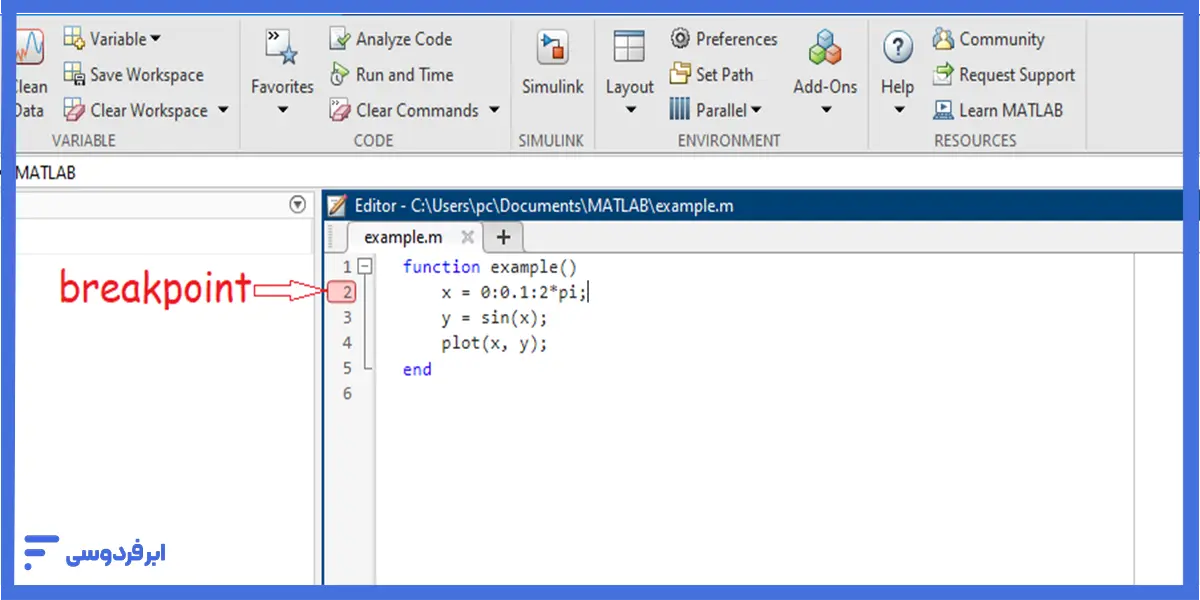Click the Clear Workspace eraser icon
This screenshot has width=1200, height=600.
pos(74,110)
